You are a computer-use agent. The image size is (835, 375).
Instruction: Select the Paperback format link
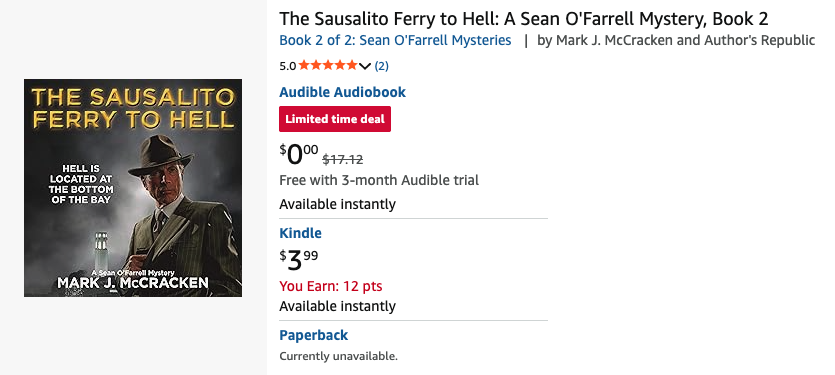[x=314, y=335]
